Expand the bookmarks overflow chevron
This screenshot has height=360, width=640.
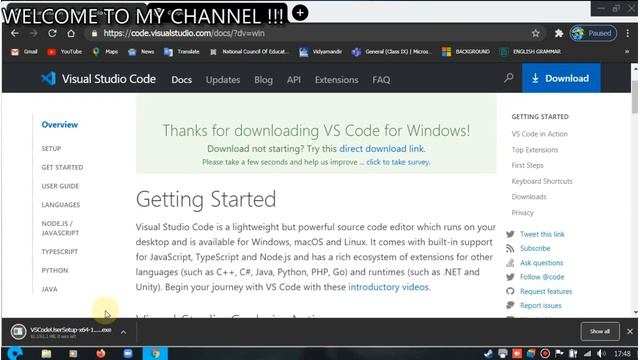coord(627,52)
